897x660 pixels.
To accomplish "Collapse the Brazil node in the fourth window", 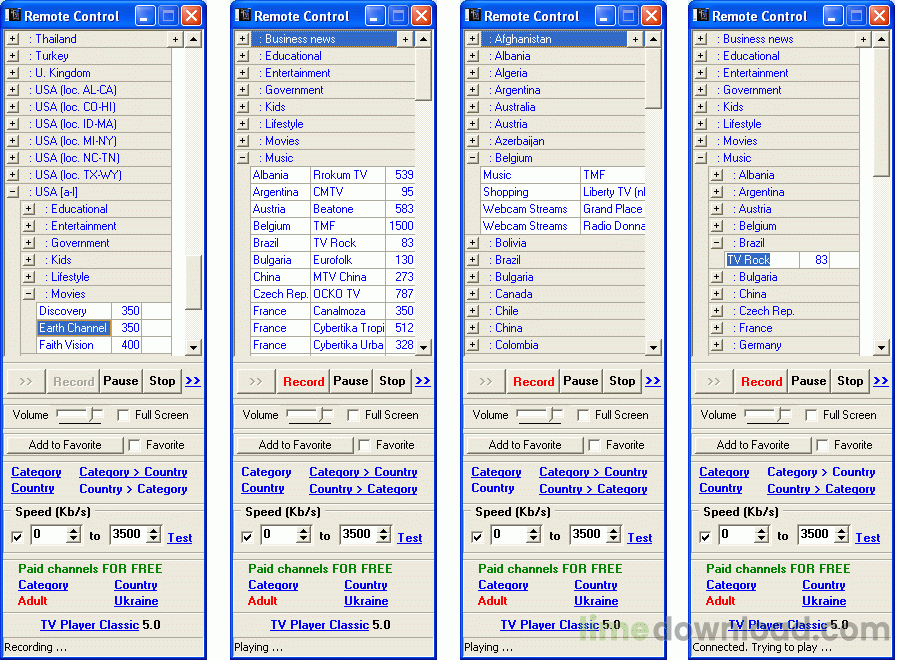I will click(716, 243).
